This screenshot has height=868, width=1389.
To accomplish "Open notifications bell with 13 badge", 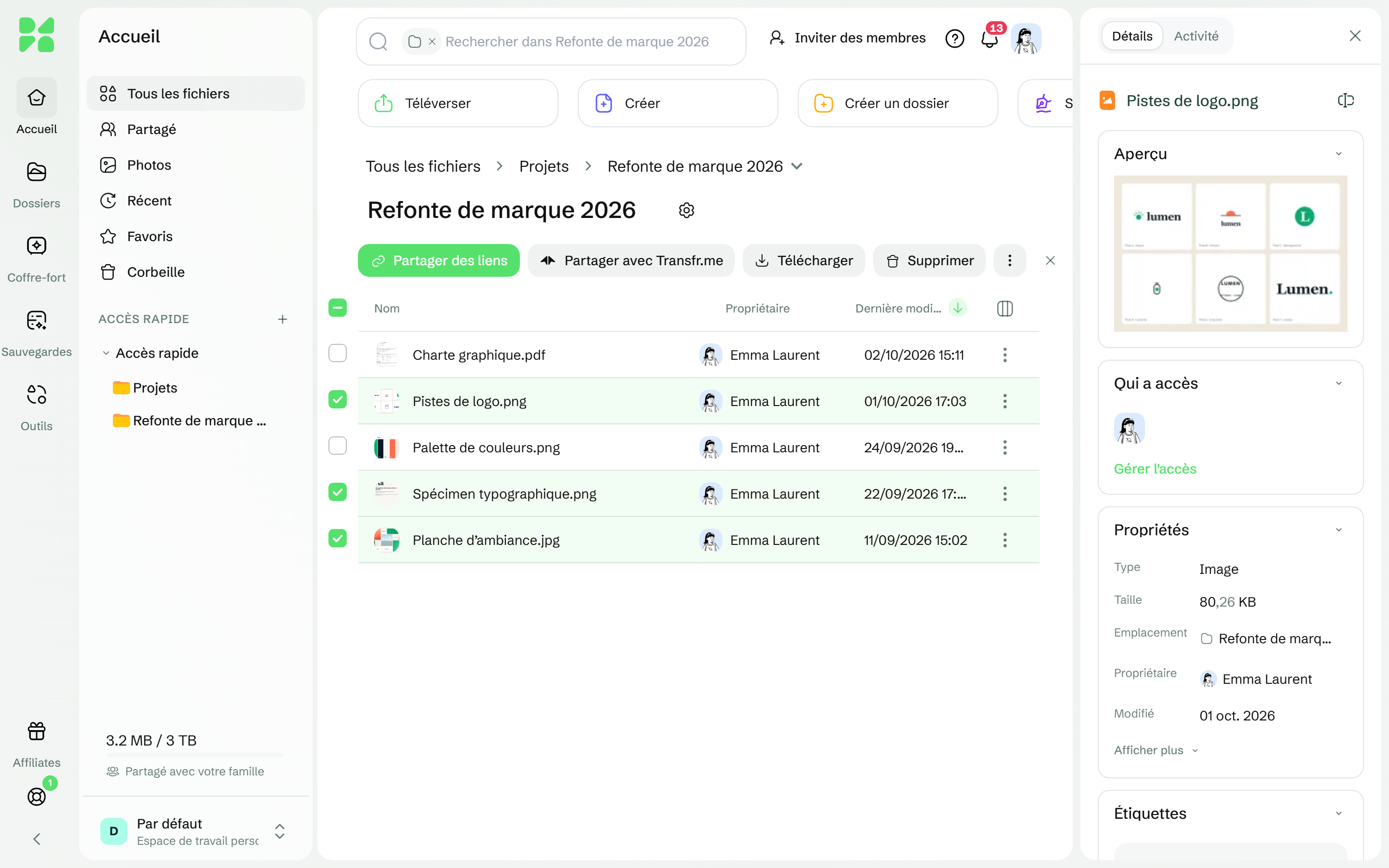I will (x=990, y=39).
